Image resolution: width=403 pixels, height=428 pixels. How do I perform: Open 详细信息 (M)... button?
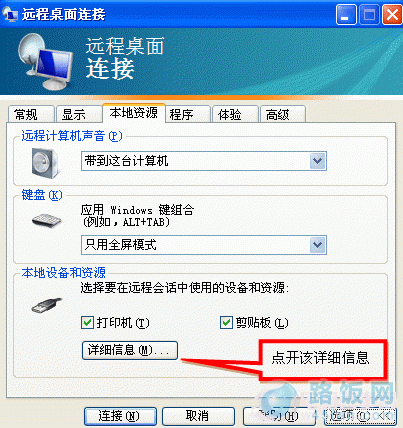[x=130, y=350]
